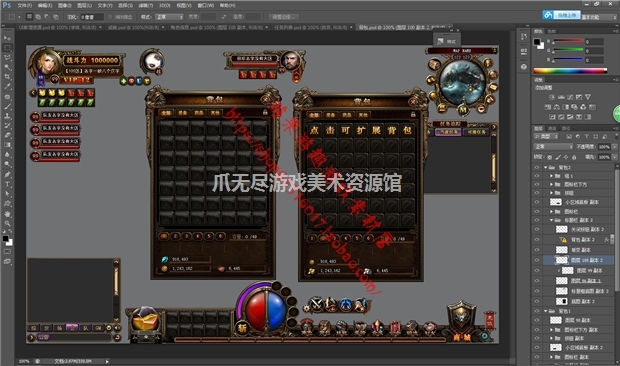The height and width of the screenshot is (366, 620).
Task: Switch to the 色板 (Swatches) panel tab
Action: 552,31
